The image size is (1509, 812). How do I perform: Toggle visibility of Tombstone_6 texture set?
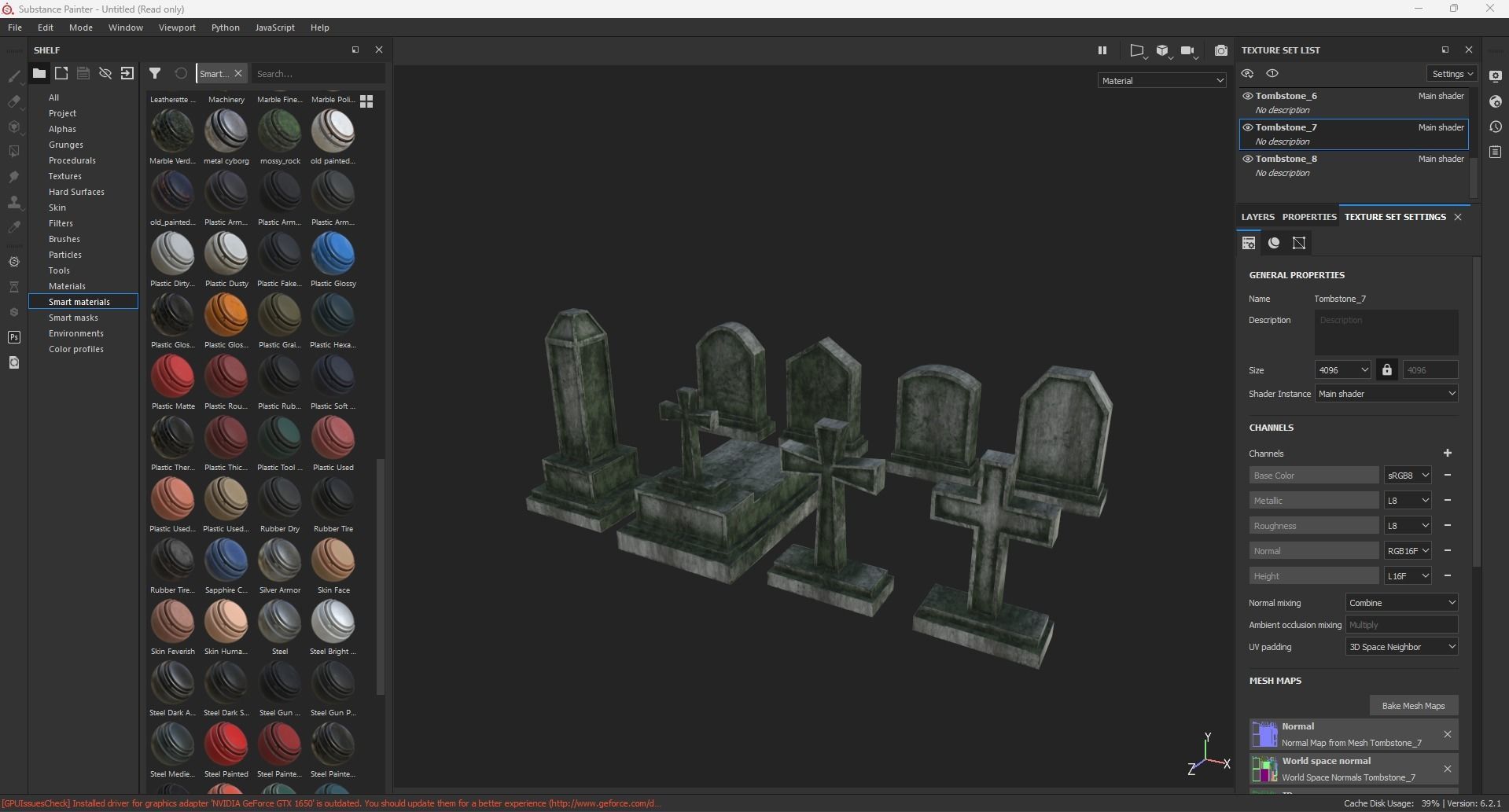click(1247, 96)
